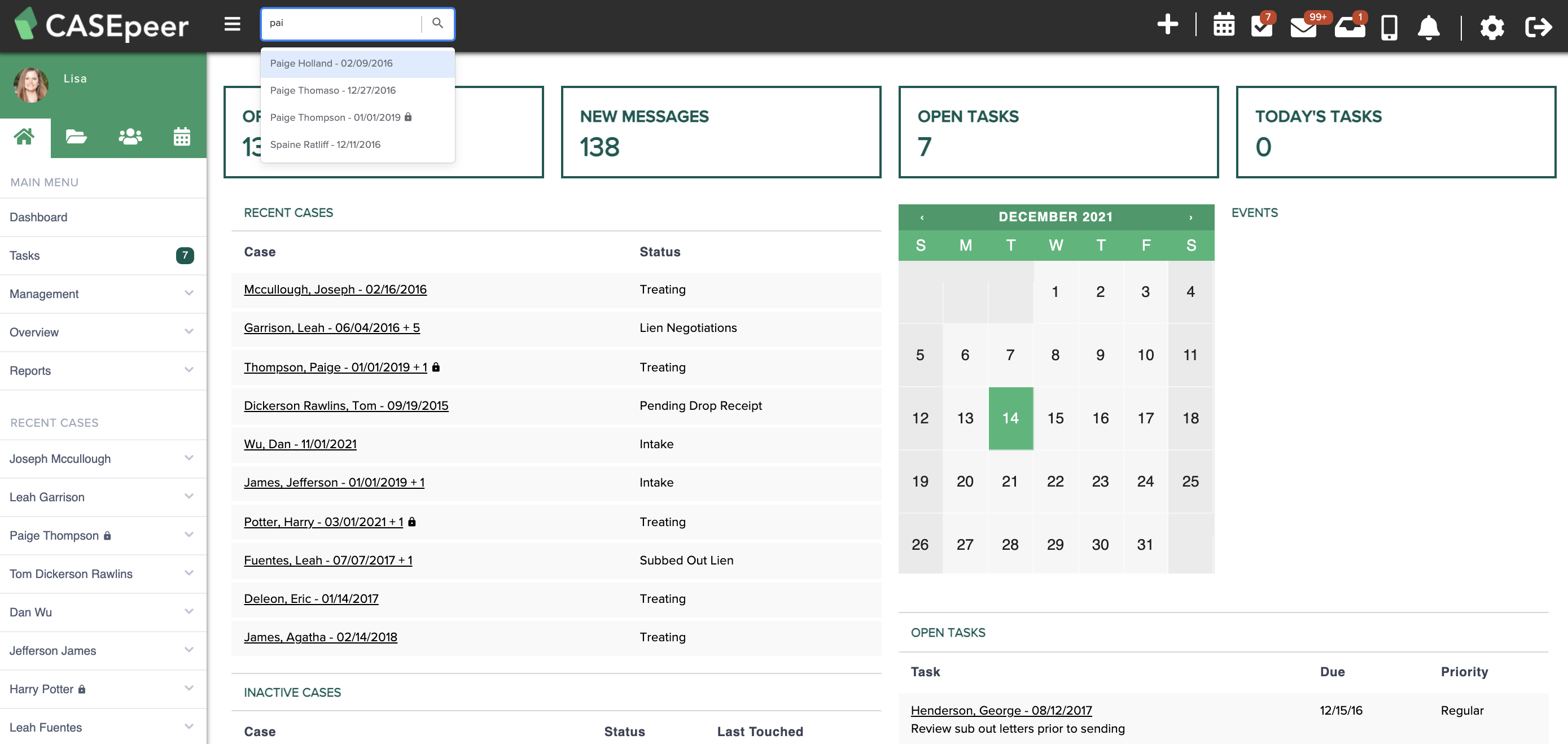
Task: Open the calendar icon in top bar
Action: tap(1223, 25)
